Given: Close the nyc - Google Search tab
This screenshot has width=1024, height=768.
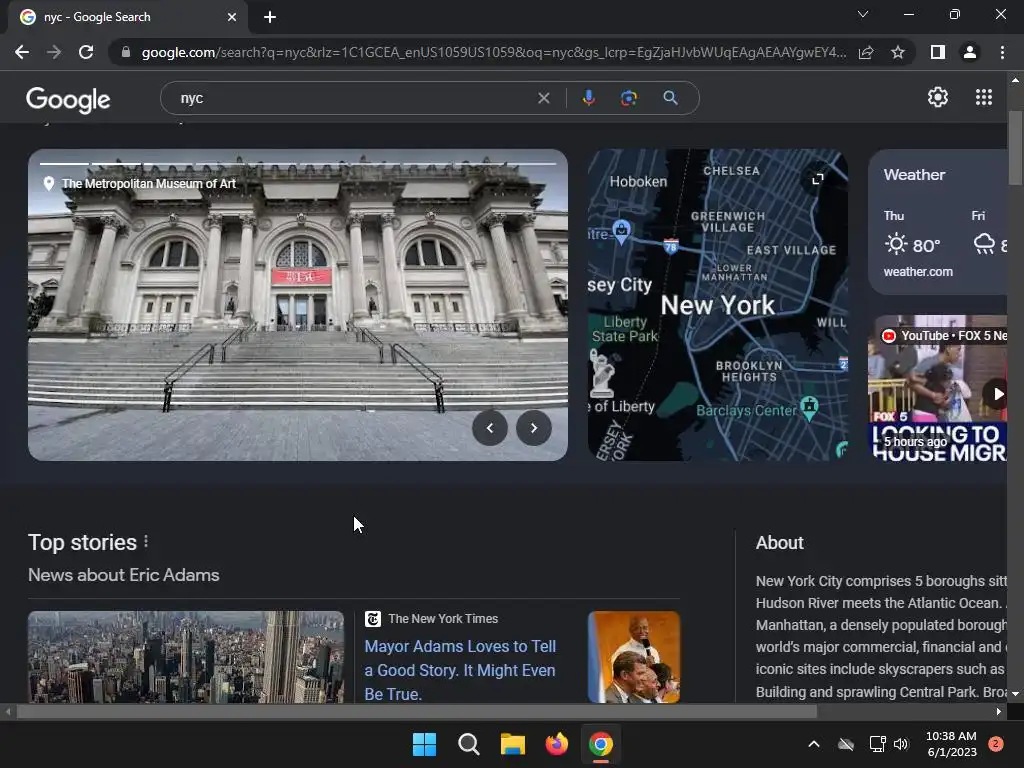Looking at the screenshot, I should [232, 17].
